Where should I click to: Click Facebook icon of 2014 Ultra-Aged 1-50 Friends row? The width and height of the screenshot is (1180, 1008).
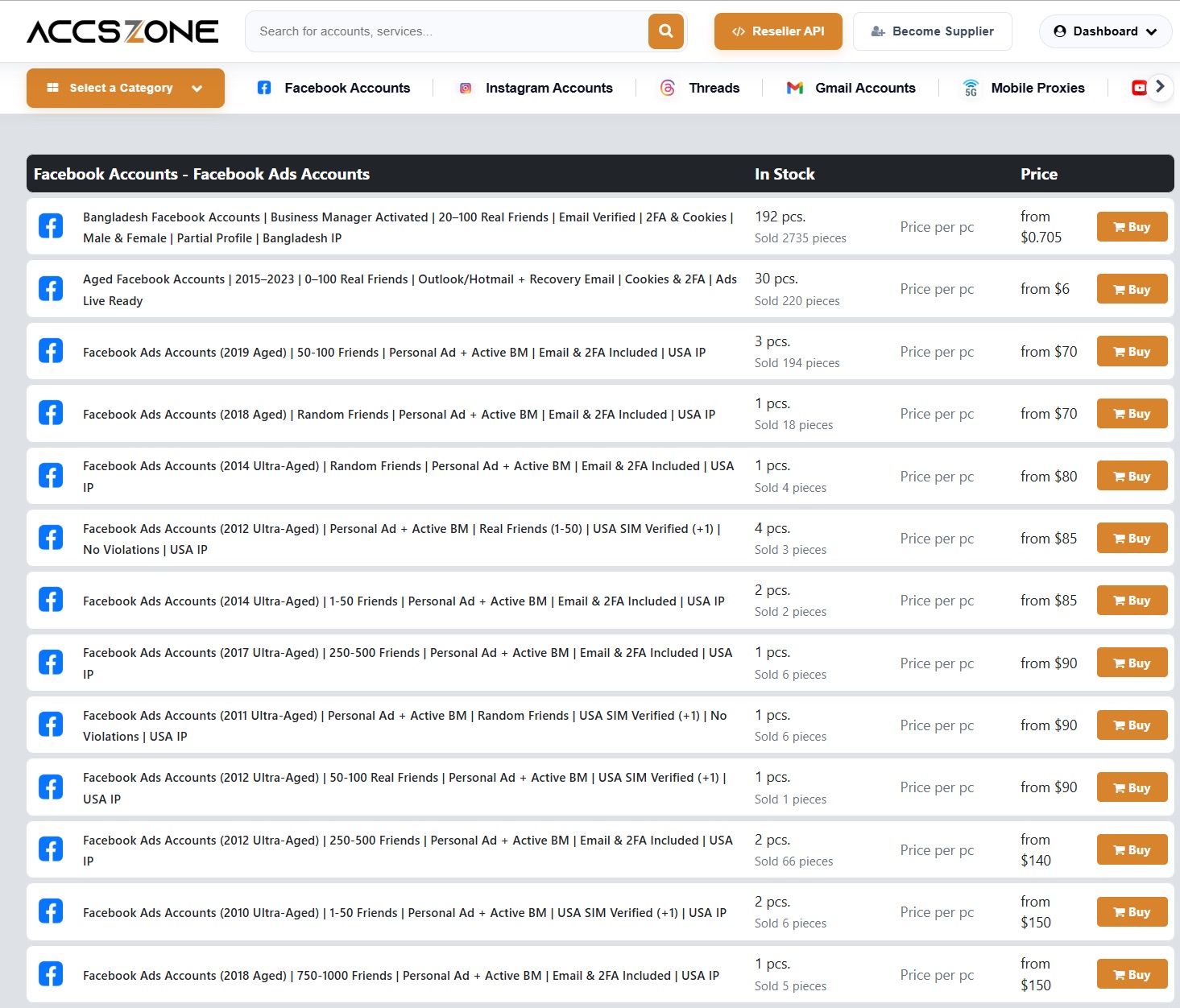(x=51, y=600)
